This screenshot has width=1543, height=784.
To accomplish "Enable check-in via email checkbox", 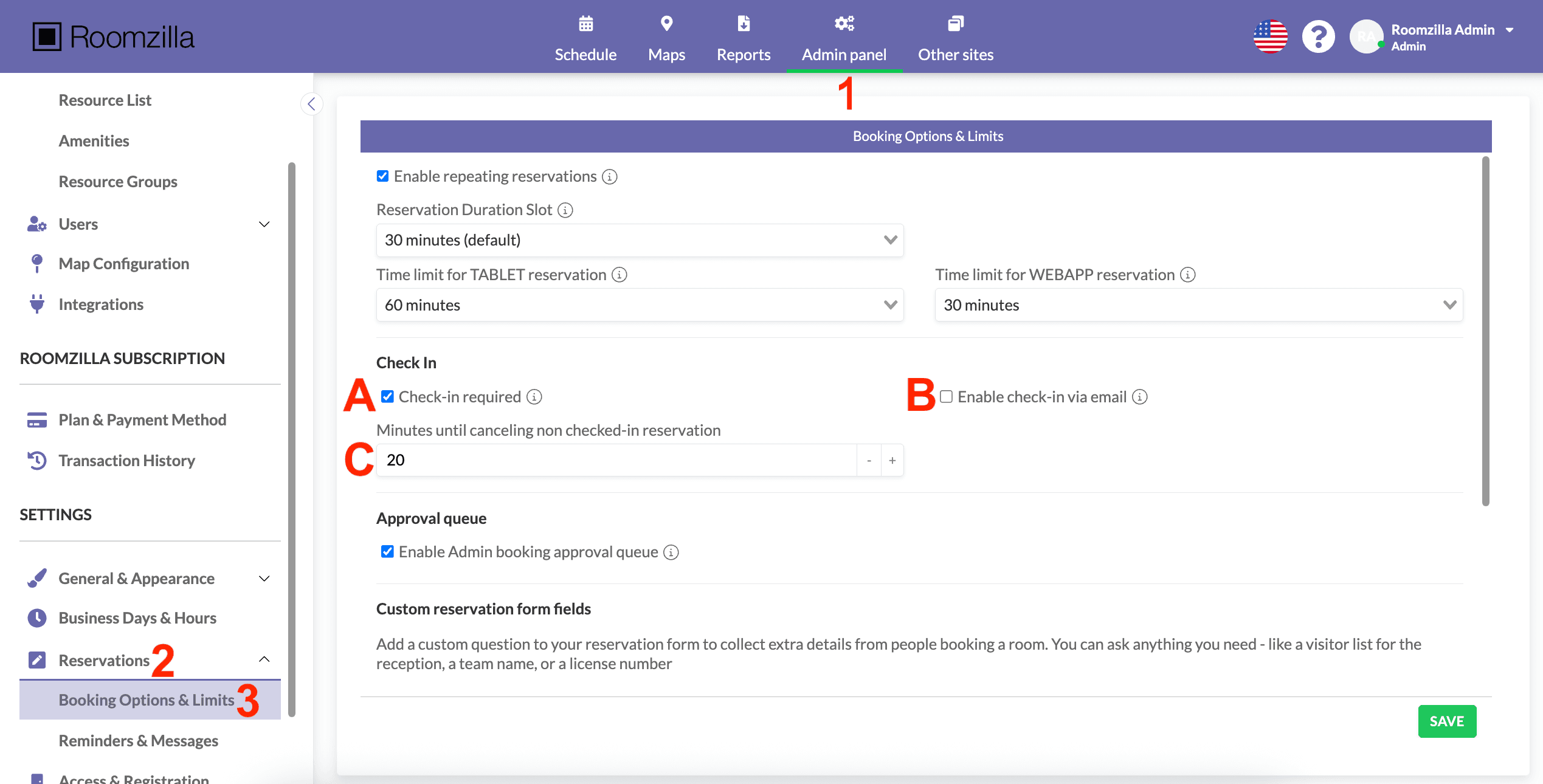I will 946,397.
